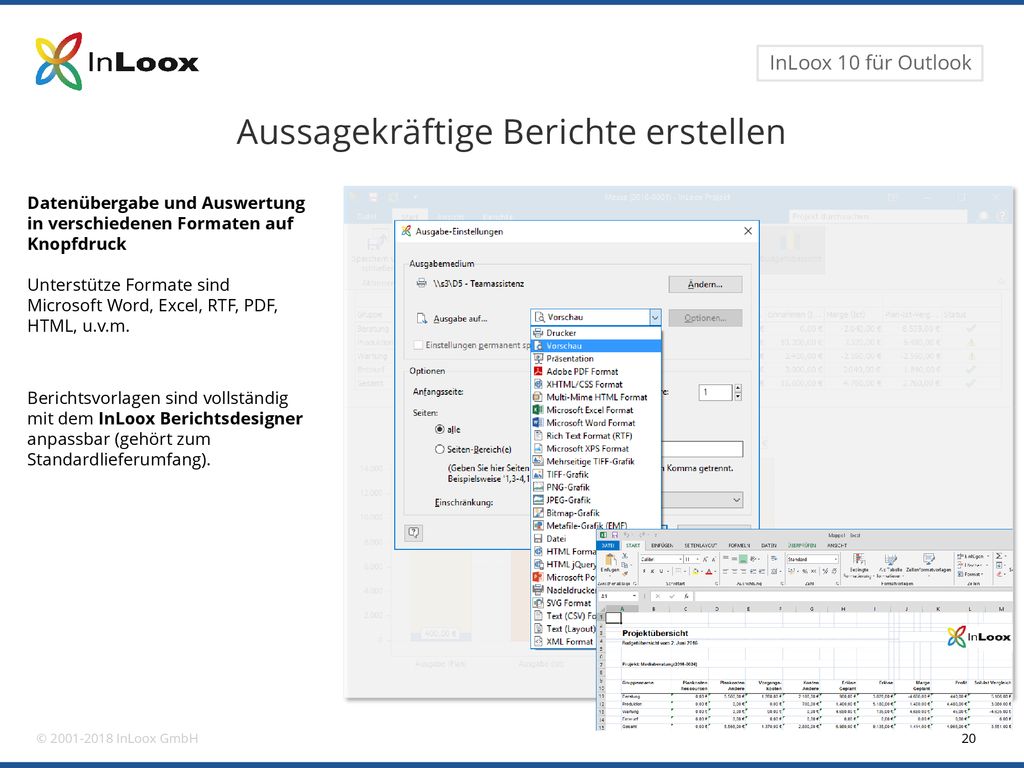Click the Nadeldrucker icon

pos(538,590)
